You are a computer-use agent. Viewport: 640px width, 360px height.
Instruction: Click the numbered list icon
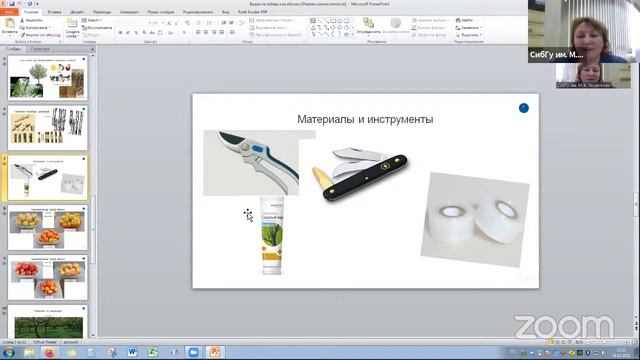click(210, 23)
